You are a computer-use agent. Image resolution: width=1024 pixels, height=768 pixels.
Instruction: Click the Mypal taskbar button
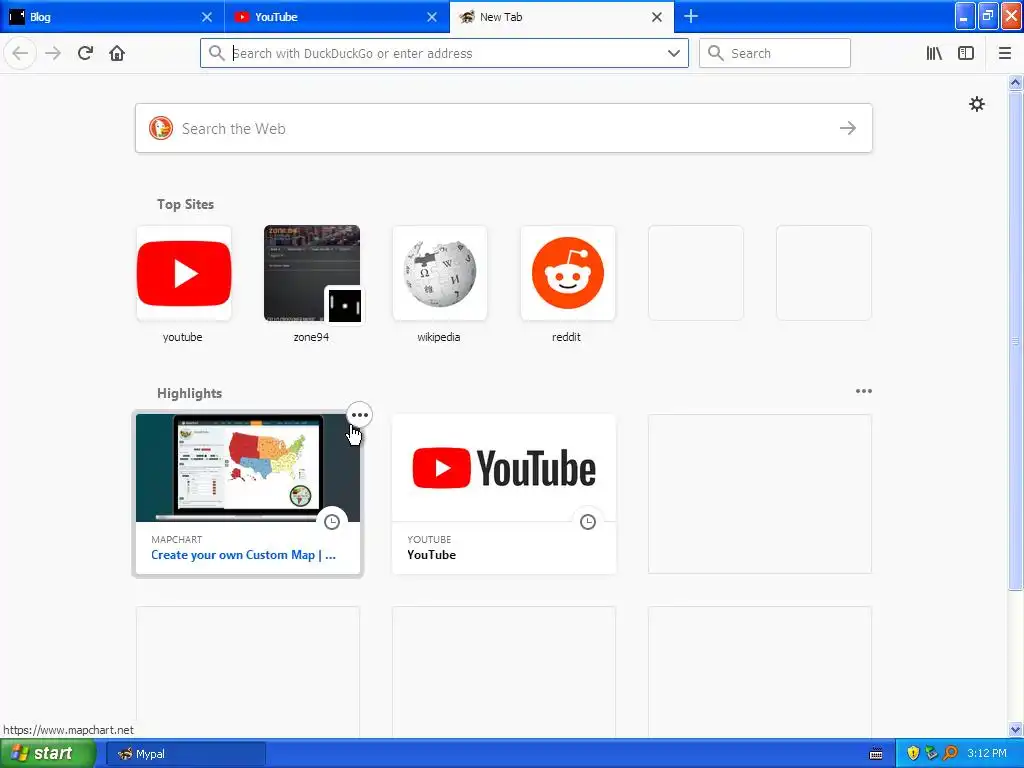click(x=186, y=754)
